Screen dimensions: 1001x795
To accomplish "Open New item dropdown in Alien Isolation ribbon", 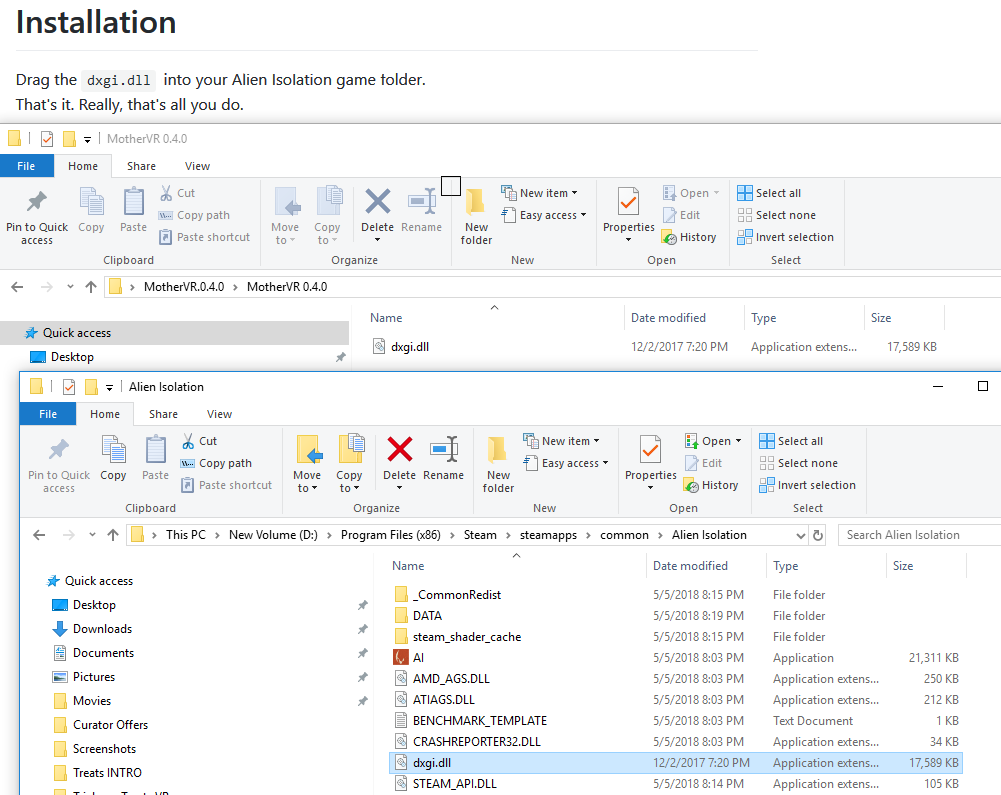I will [562, 441].
